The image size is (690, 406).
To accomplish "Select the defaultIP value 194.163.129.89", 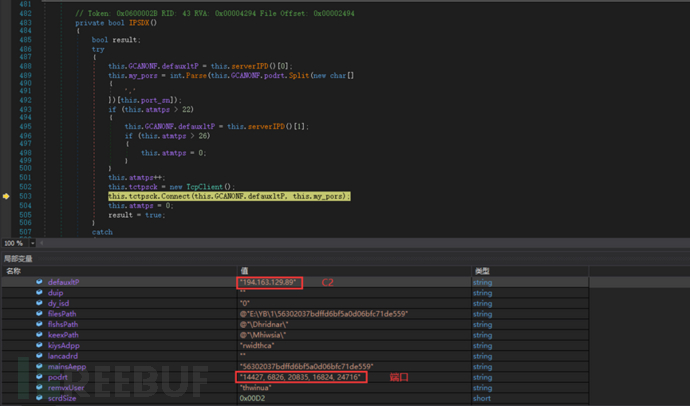I will click(x=269, y=283).
